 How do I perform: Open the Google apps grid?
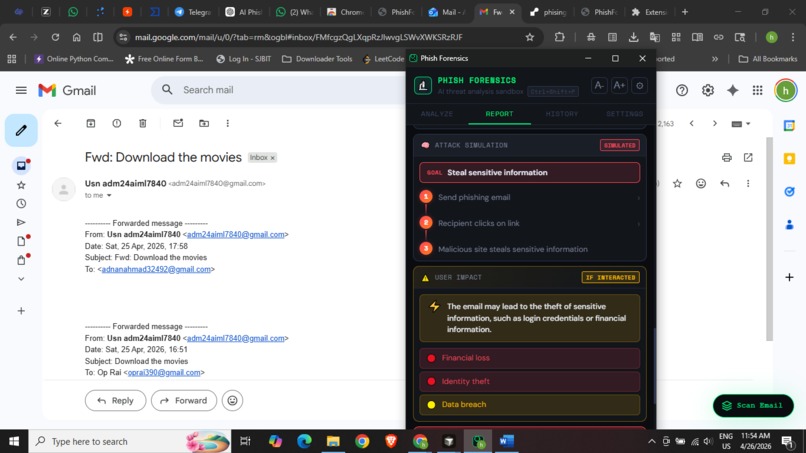pyautogui.click(x=757, y=90)
